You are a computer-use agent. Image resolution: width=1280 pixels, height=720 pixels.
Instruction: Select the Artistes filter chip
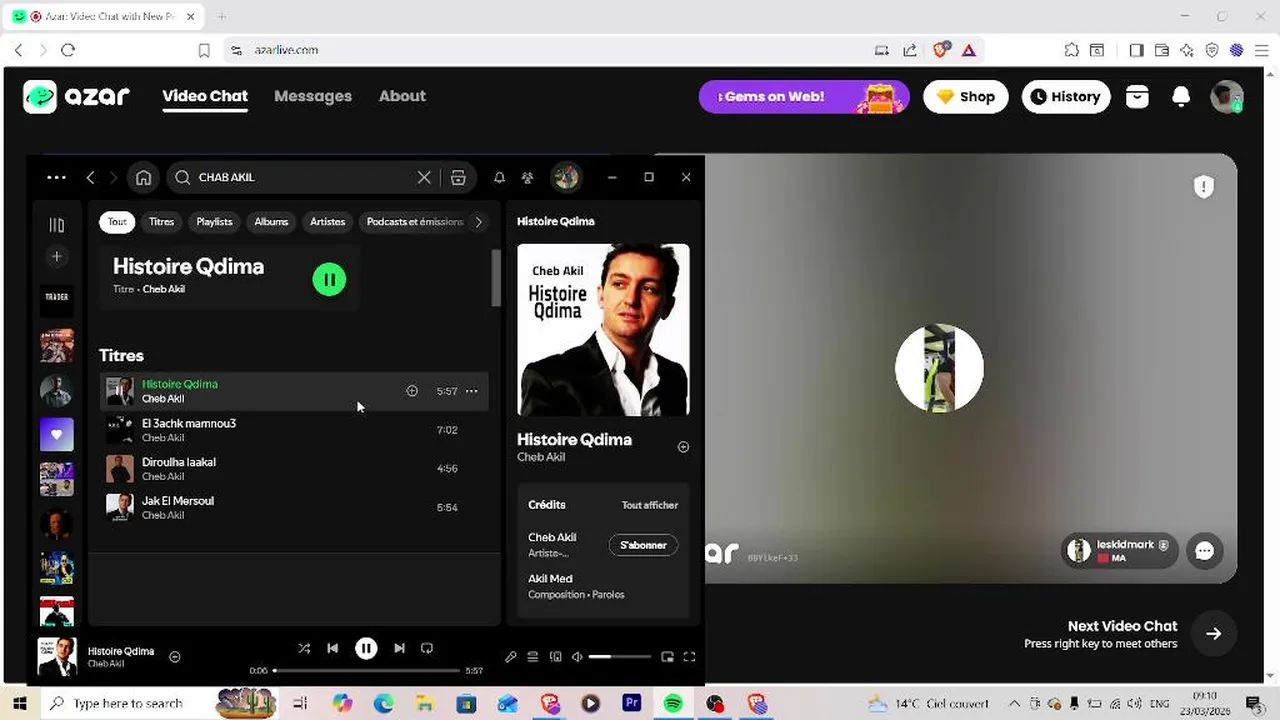point(327,222)
